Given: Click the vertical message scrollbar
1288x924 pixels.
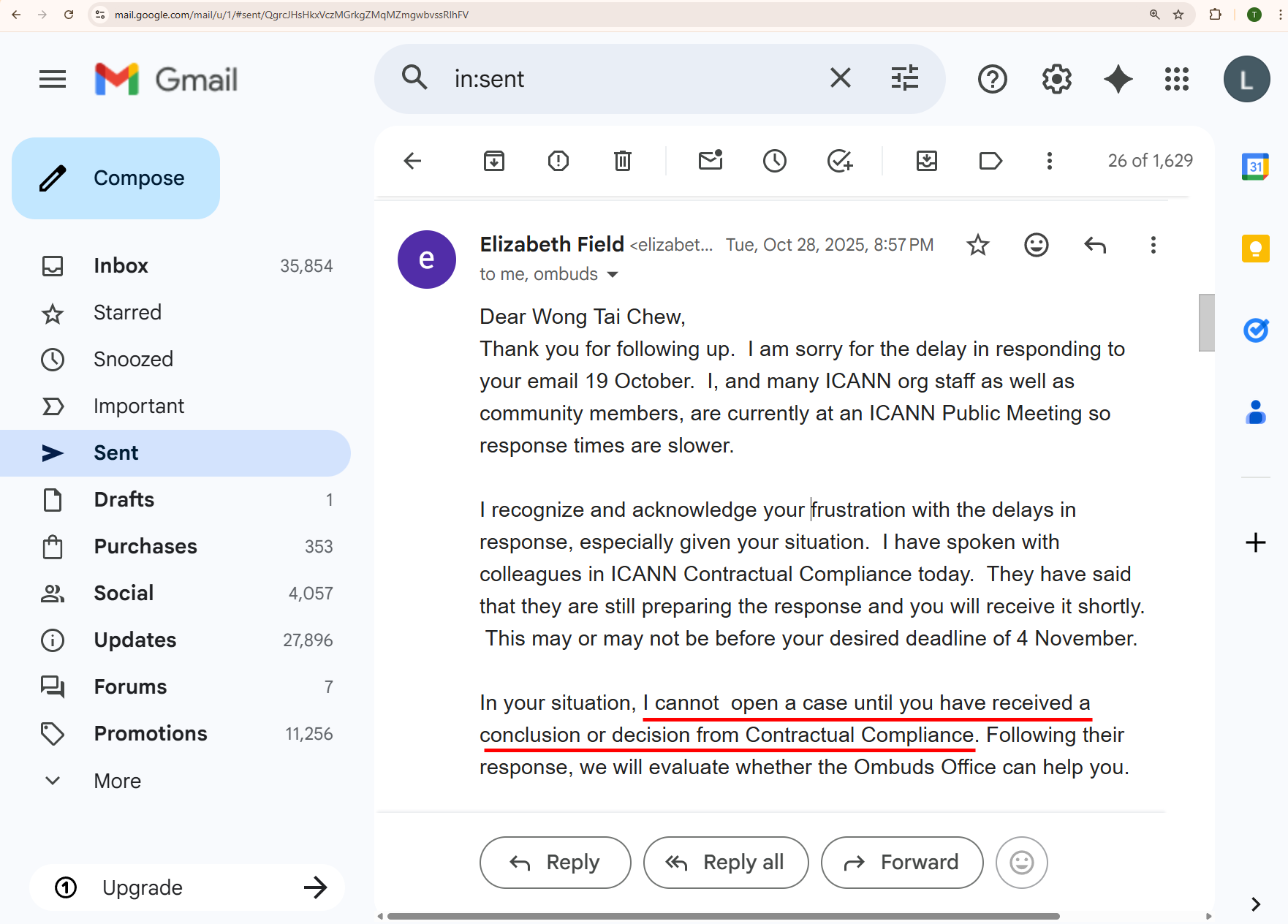Looking at the screenshot, I should tap(1207, 322).
